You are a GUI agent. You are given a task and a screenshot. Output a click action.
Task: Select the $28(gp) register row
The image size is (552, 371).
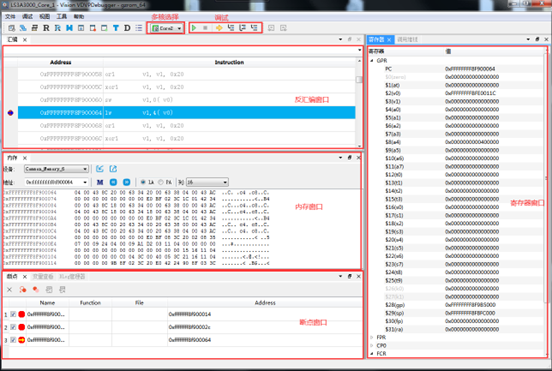click(x=456, y=305)
